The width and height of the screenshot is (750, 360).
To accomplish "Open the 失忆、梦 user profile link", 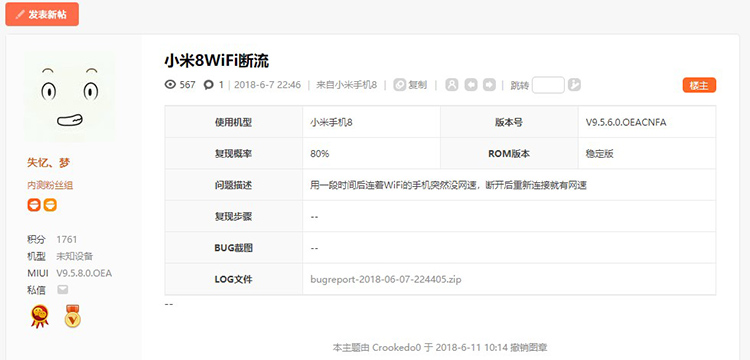I will (x=48, y=163).
